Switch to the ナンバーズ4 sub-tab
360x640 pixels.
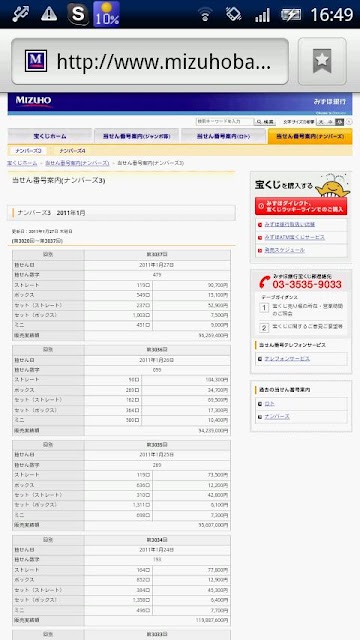[72, 151]
